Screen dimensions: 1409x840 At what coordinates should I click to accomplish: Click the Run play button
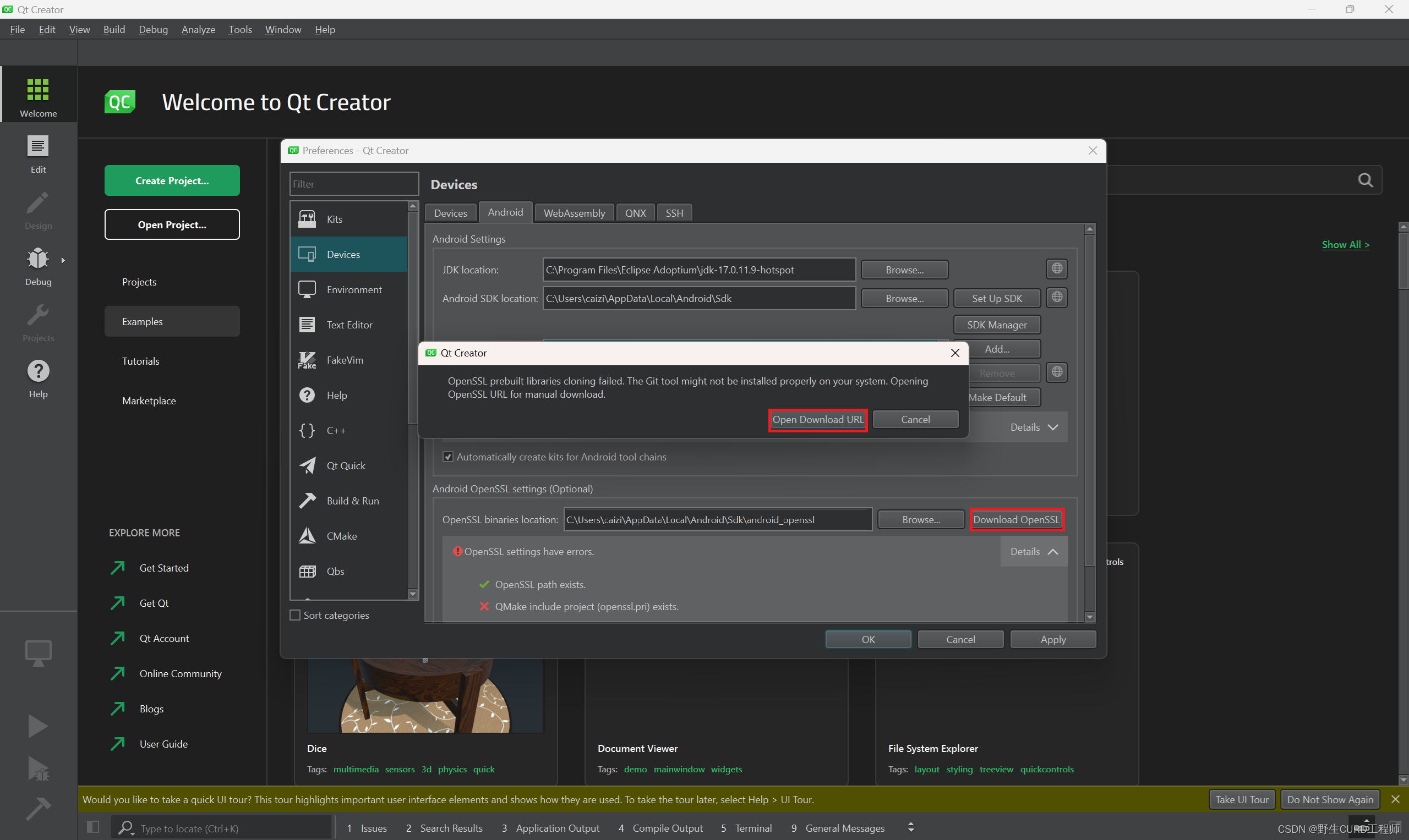38,726
